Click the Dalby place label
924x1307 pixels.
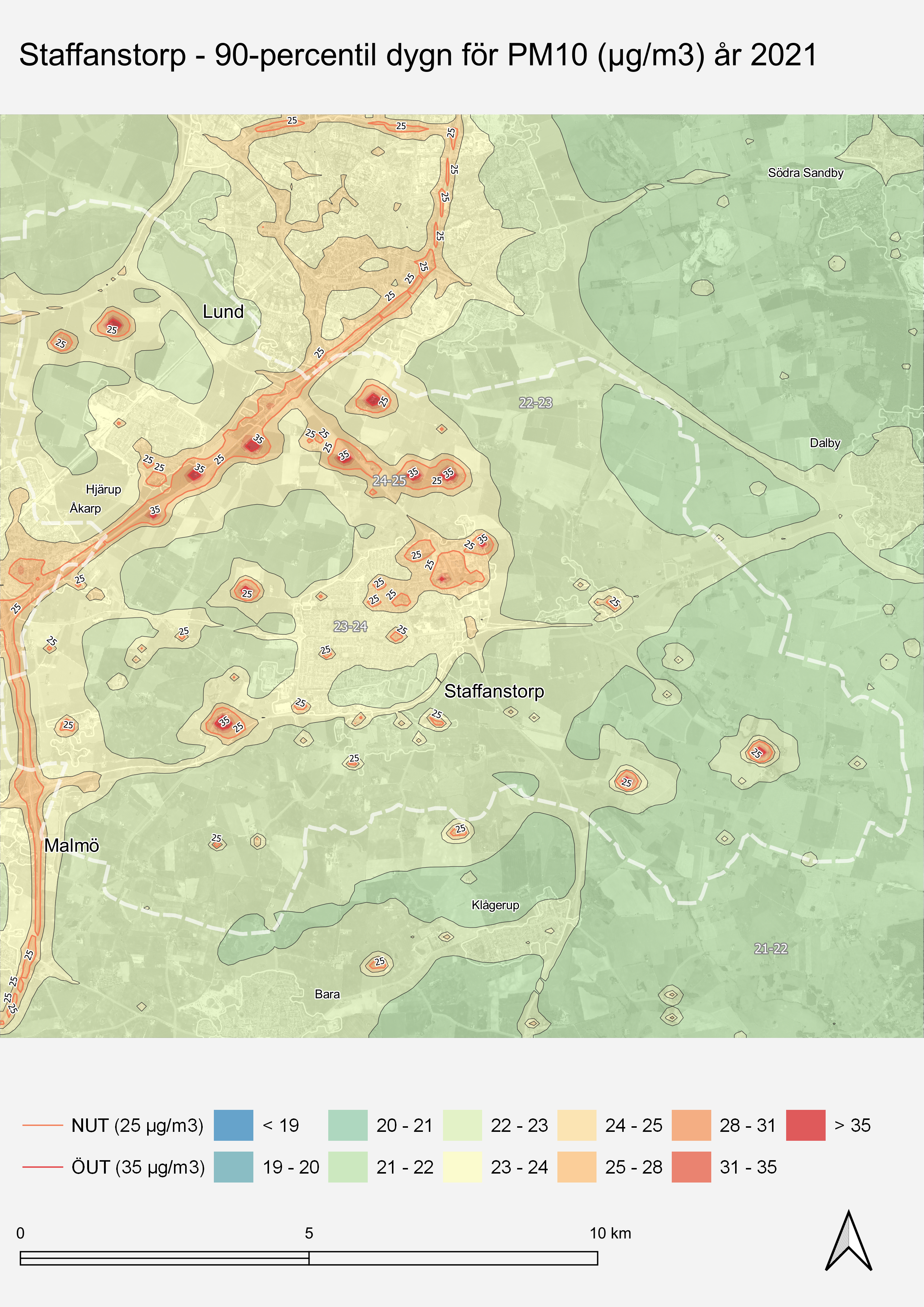(825, 443)
